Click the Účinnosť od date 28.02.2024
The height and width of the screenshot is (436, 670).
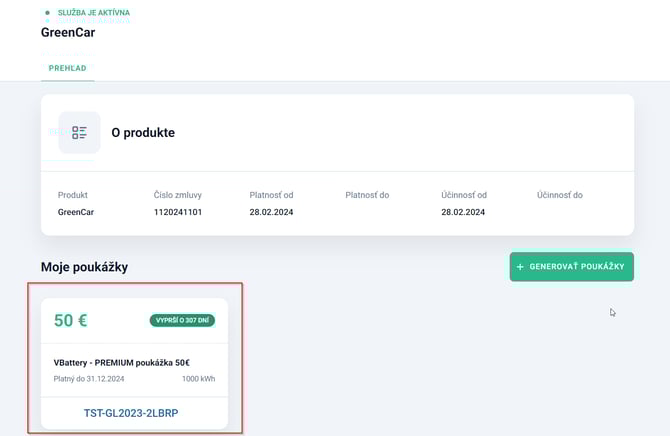click(463, 212)
